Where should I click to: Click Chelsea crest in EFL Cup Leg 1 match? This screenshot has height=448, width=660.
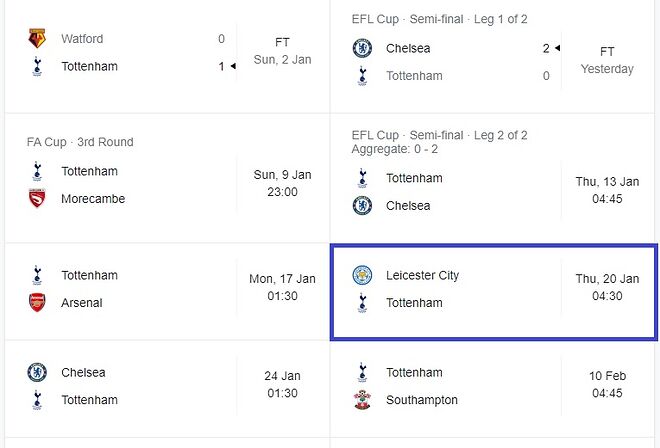pyautogui.click(x=362, y=48)
